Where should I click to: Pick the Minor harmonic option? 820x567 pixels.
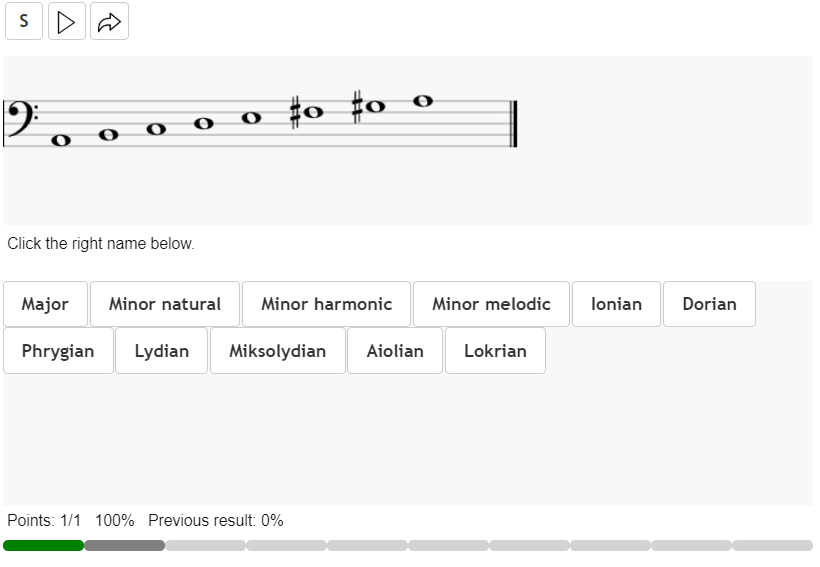point(326,304)
